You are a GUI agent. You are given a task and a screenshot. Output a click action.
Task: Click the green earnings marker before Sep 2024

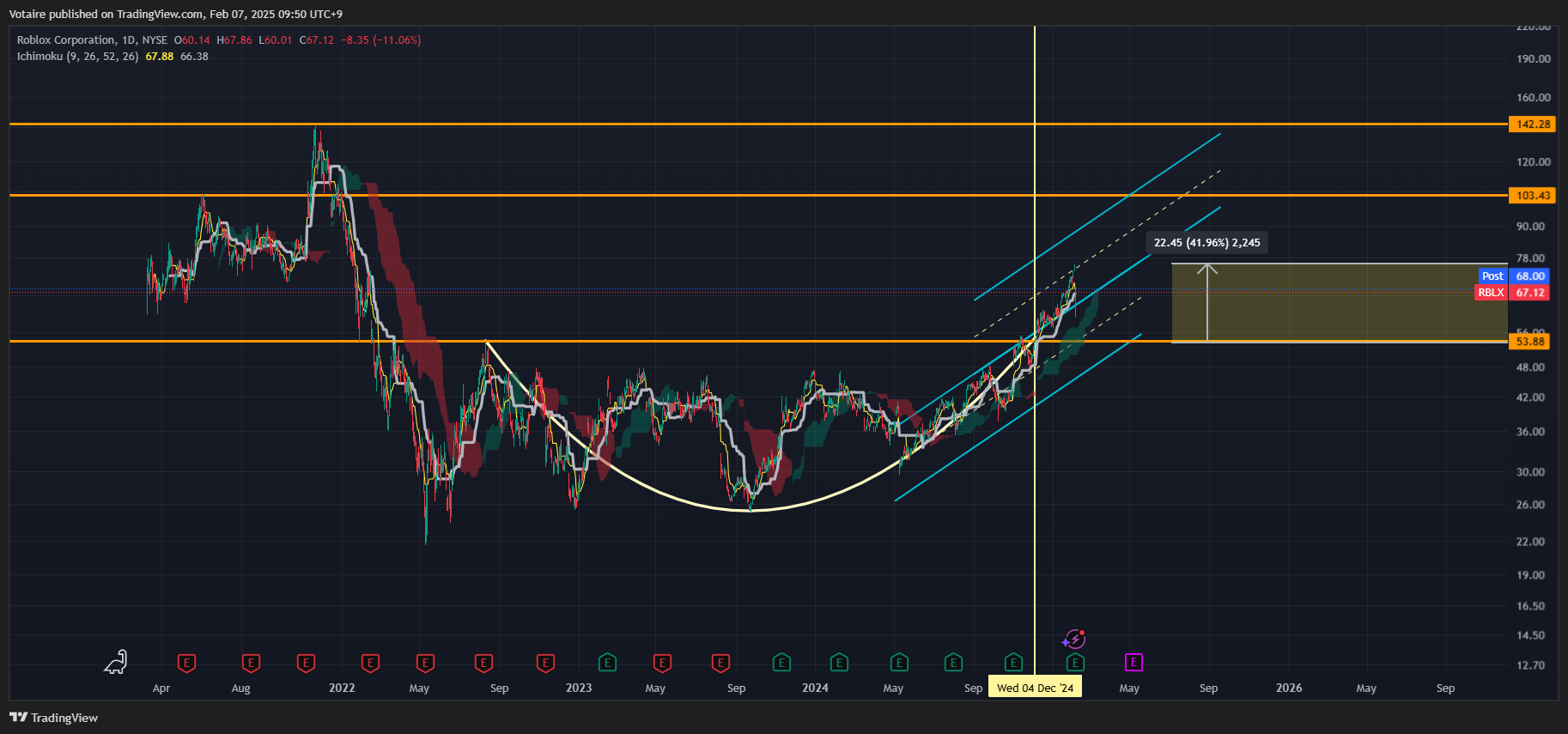click(x=953, y=663)
